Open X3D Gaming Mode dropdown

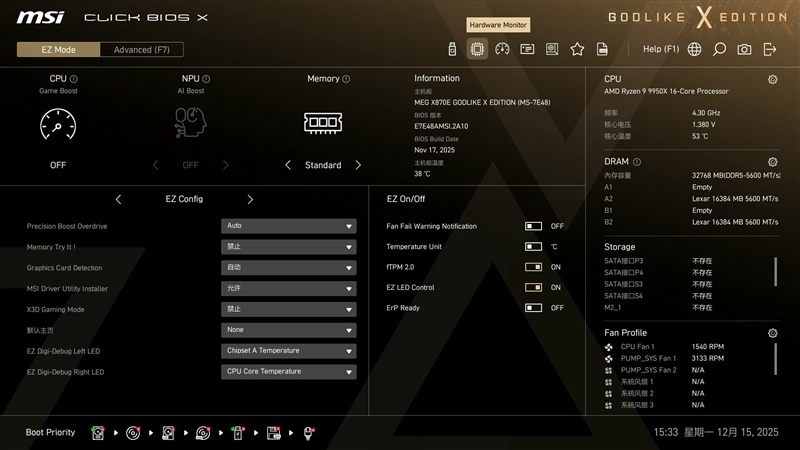(289, 309)
